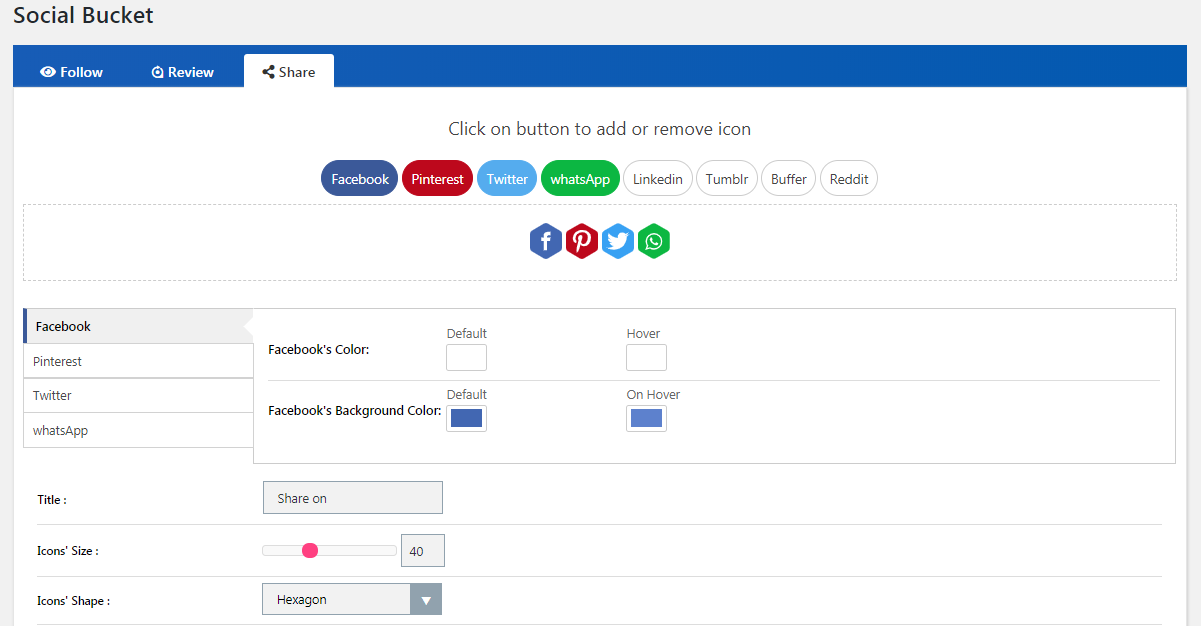Image resolution: width=1201 pixels, height=626 pixels.
Task: Click the Facebook hexagon icon in preview
Action: (x=545, y=241)
